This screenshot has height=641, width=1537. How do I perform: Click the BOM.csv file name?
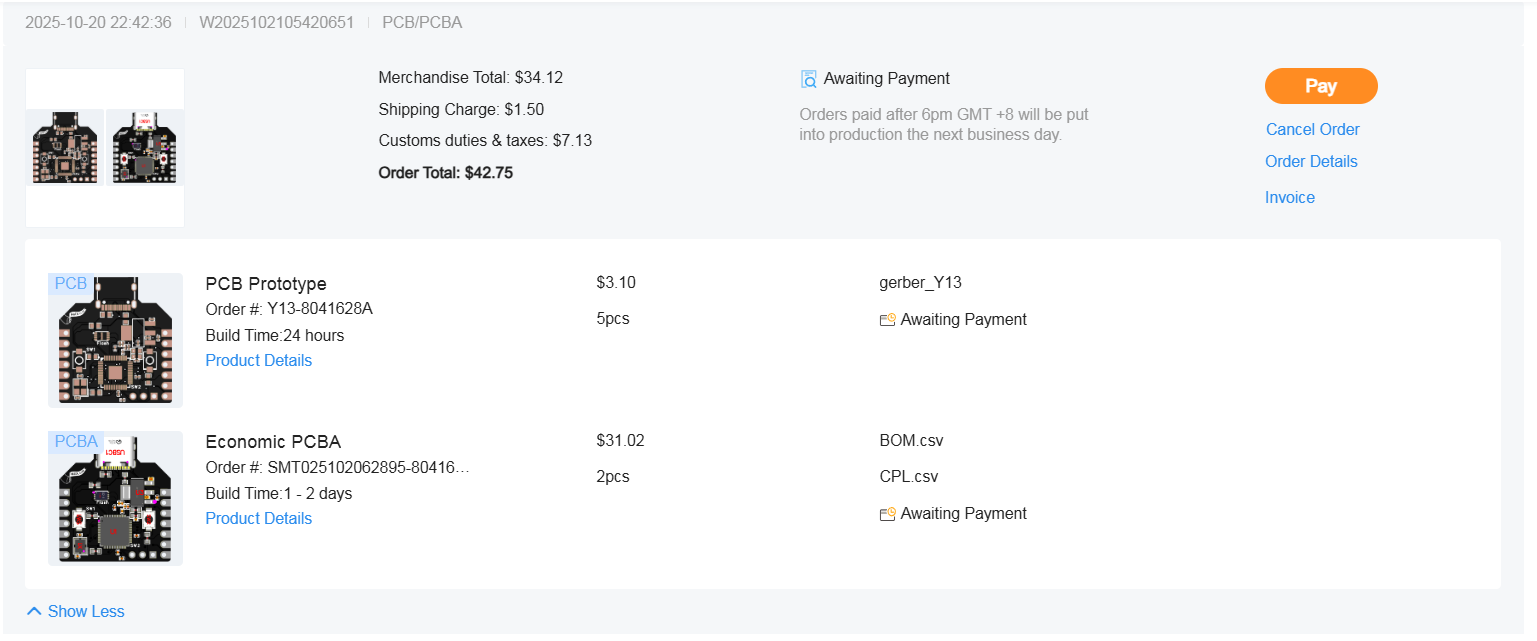coord(911,440)
